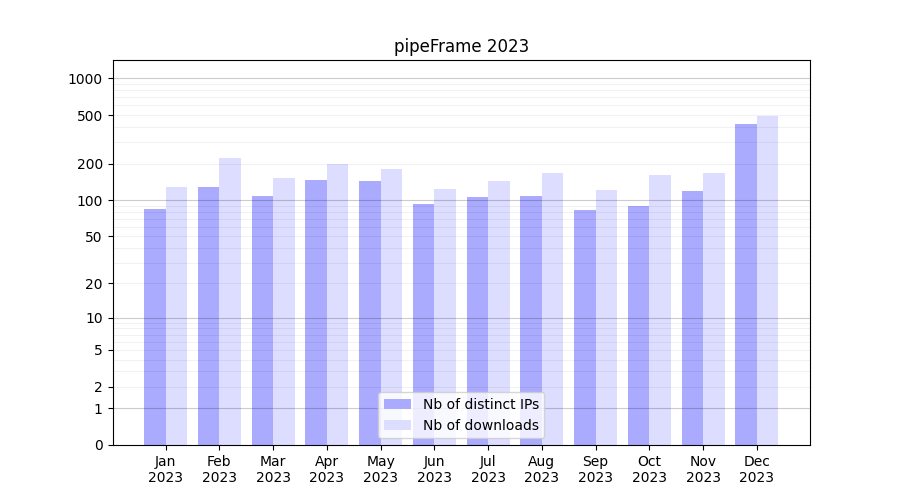Click the 'Jan 2023' x-axis label

coord(166,469)
